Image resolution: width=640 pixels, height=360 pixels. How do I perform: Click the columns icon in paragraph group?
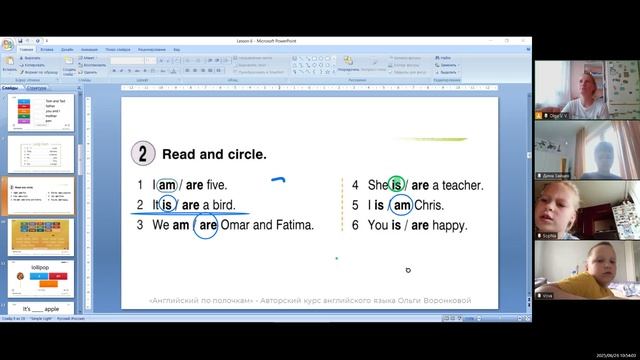pos(218,71)
